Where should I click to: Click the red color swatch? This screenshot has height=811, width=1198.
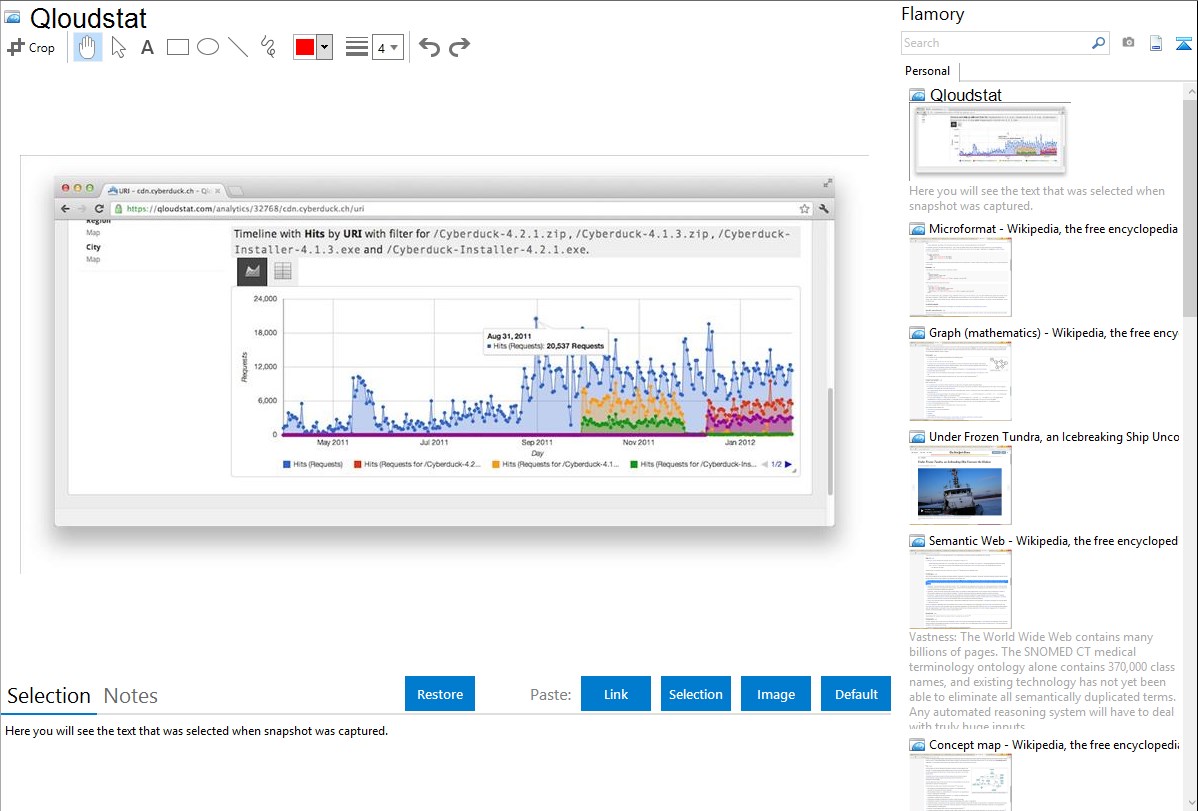[305, 47]
